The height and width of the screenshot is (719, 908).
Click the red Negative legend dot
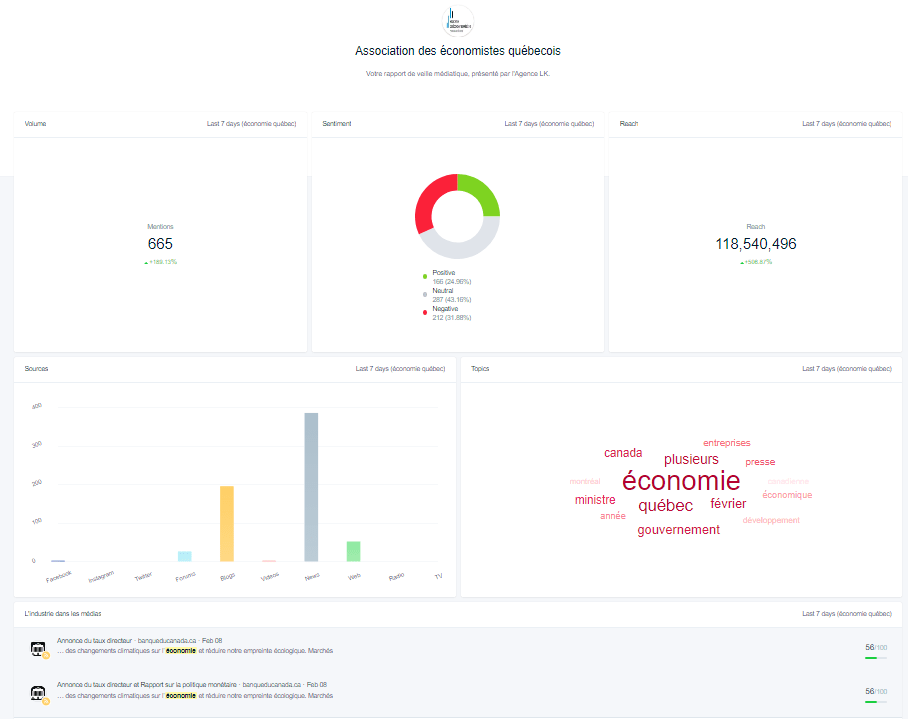[x=424, y=313]
